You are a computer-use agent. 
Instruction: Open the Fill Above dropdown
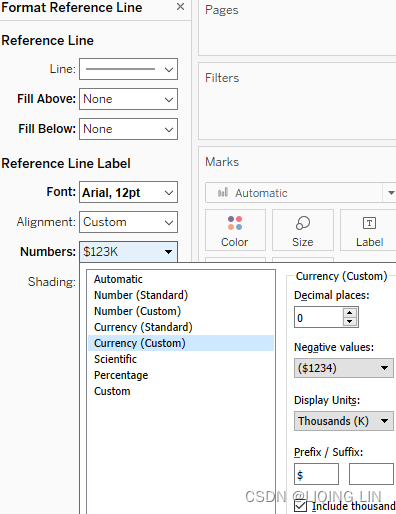128,99
